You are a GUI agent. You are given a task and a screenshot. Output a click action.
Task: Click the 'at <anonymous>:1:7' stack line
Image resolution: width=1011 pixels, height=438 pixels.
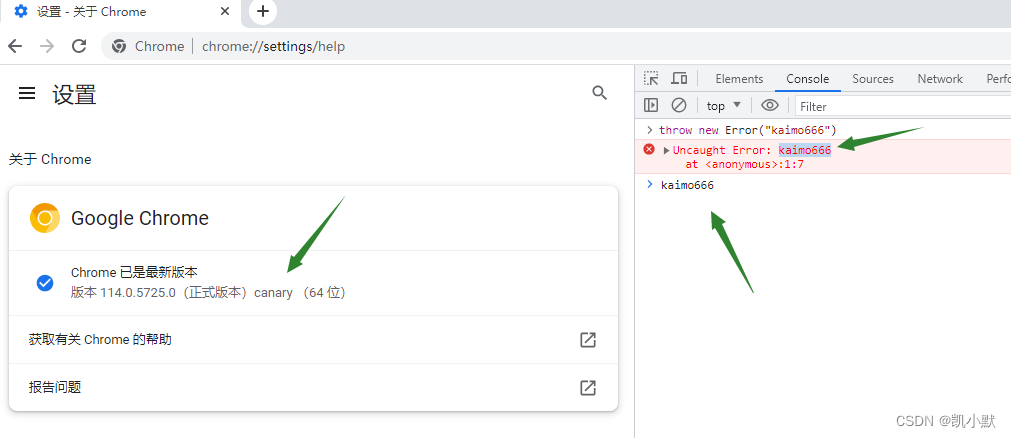click(744, 164)
